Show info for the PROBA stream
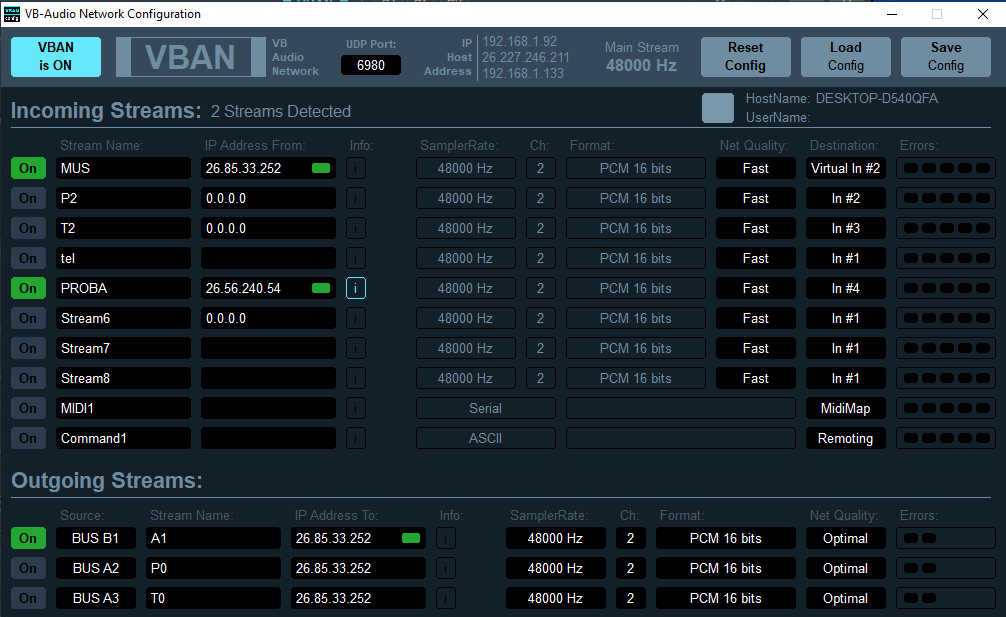 355,289
